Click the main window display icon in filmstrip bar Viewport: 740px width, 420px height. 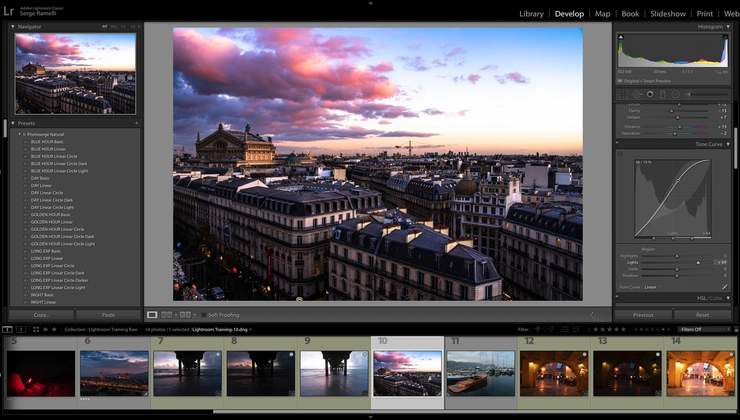click(7, 329)
